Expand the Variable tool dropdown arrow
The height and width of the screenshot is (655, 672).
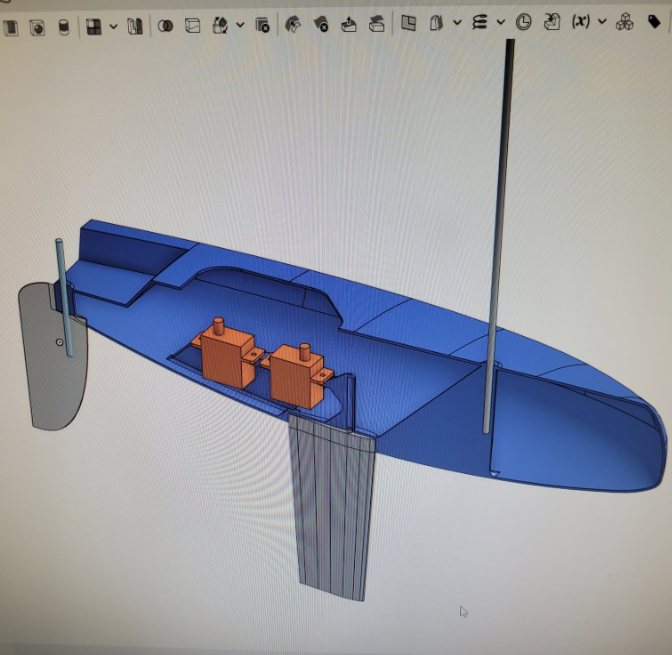[x=602, y=21]
